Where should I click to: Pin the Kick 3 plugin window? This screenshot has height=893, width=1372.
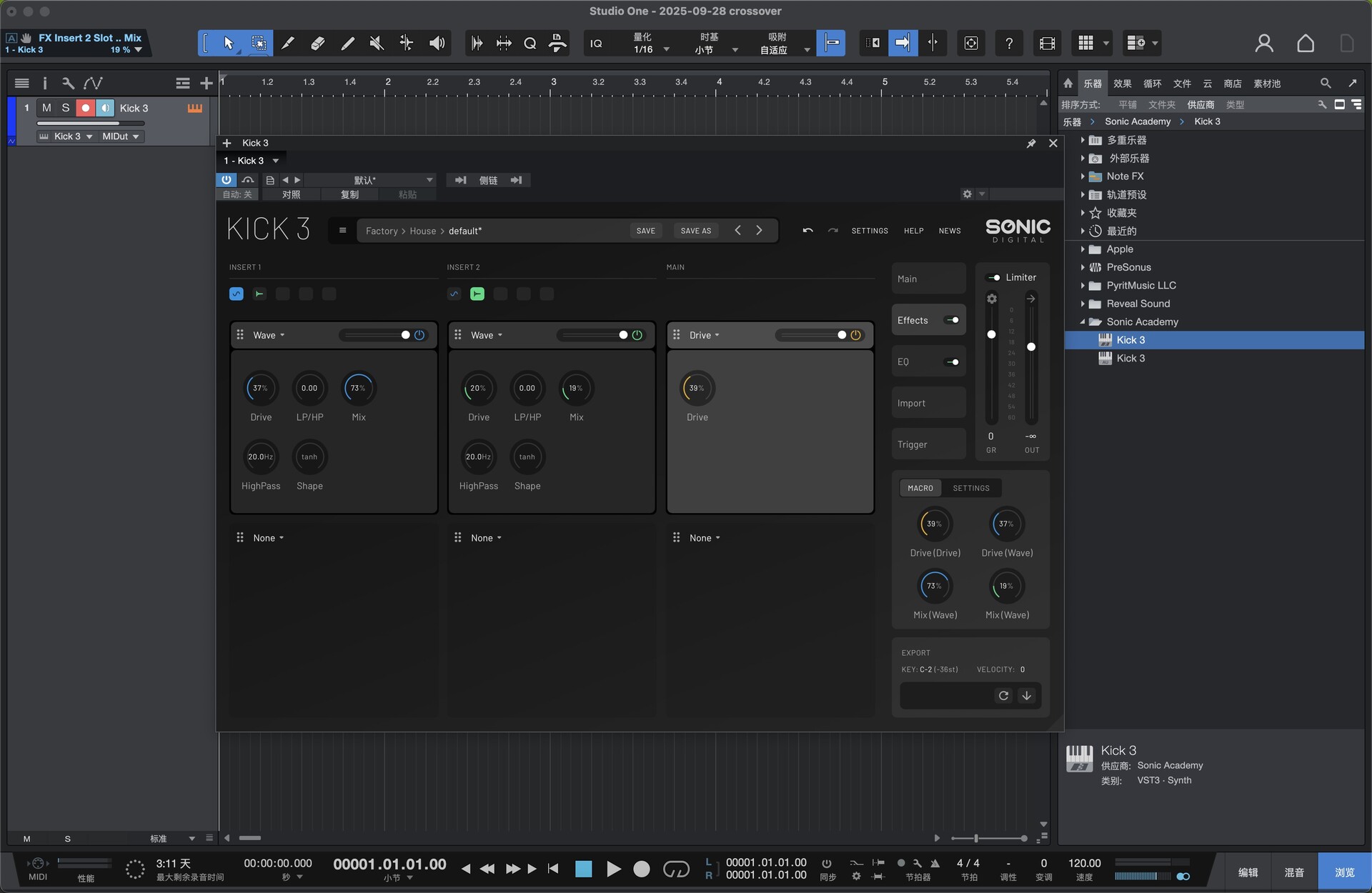click(1031, 144)
